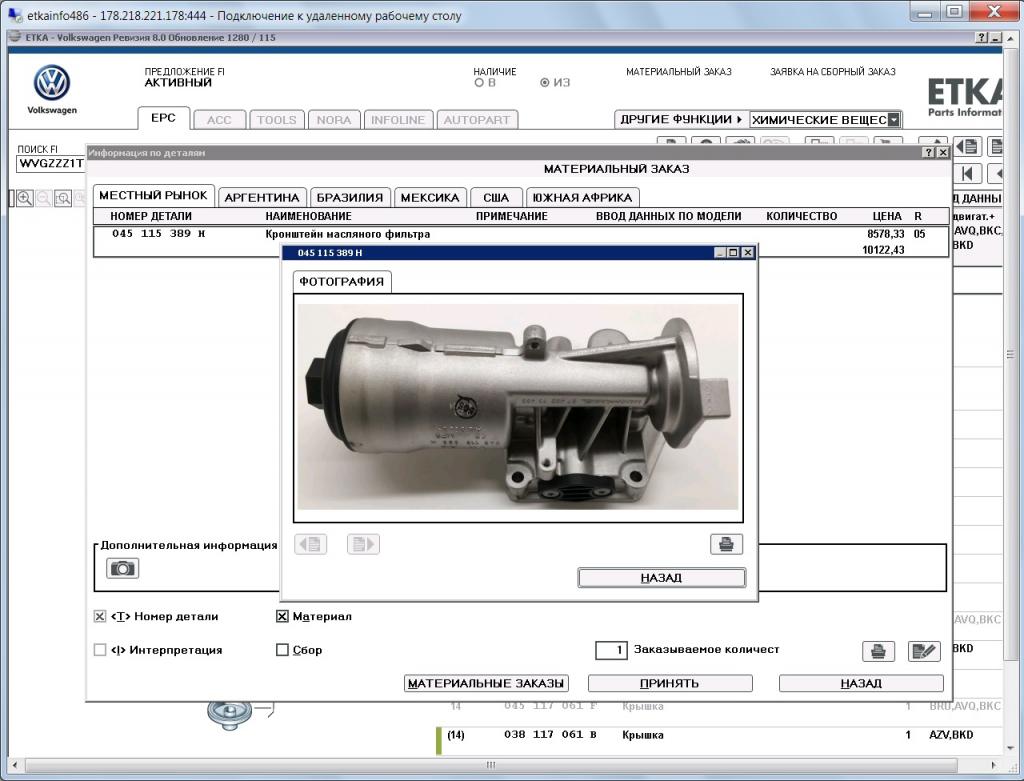Click the previous page icon in photo window
The width and height of the screenshot is (1024, 781).
(x=310, y=544)
